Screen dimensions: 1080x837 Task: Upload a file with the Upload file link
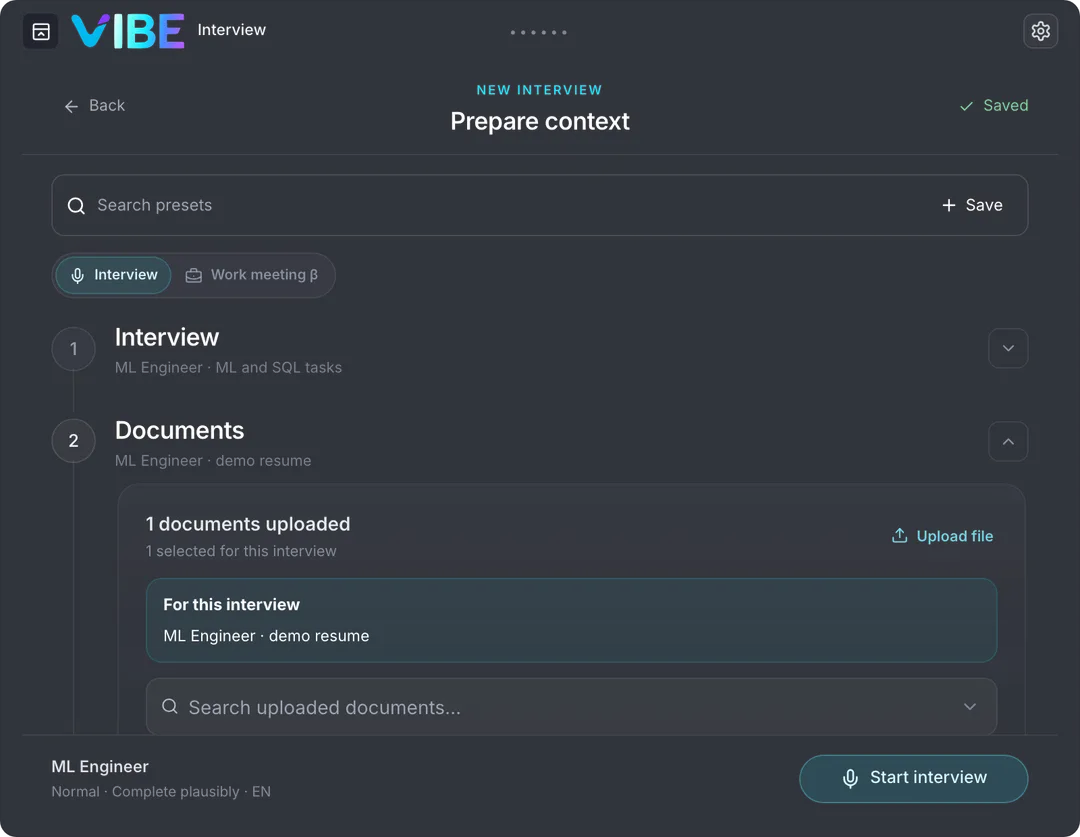pos(942,536)
